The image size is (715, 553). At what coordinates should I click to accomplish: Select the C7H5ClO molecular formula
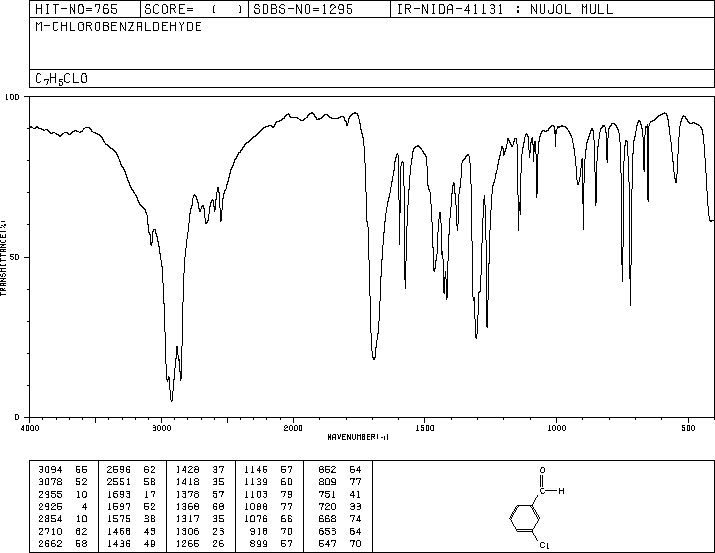[x=61, y=78]
